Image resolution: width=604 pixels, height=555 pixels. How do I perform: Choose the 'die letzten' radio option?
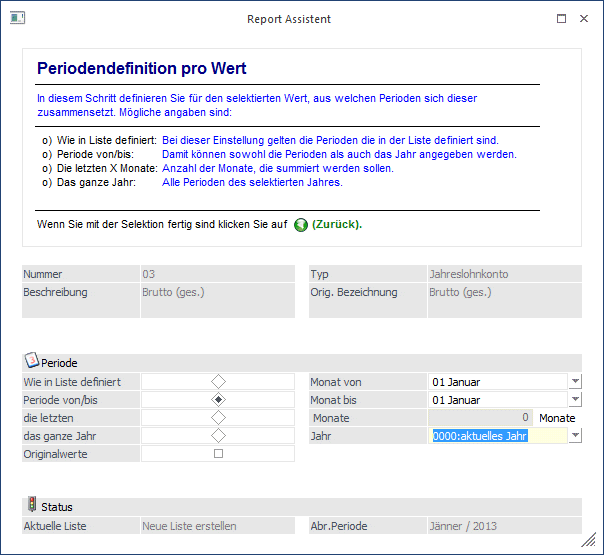[x=218, y=418]
